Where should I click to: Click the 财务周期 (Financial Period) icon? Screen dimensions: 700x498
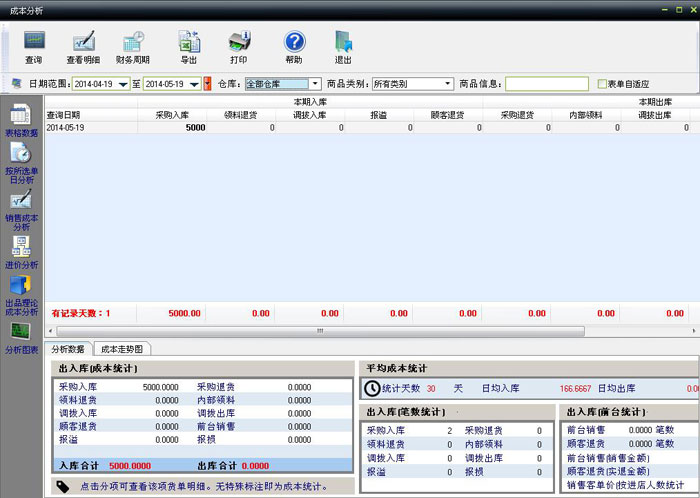(x=133, y=46)
